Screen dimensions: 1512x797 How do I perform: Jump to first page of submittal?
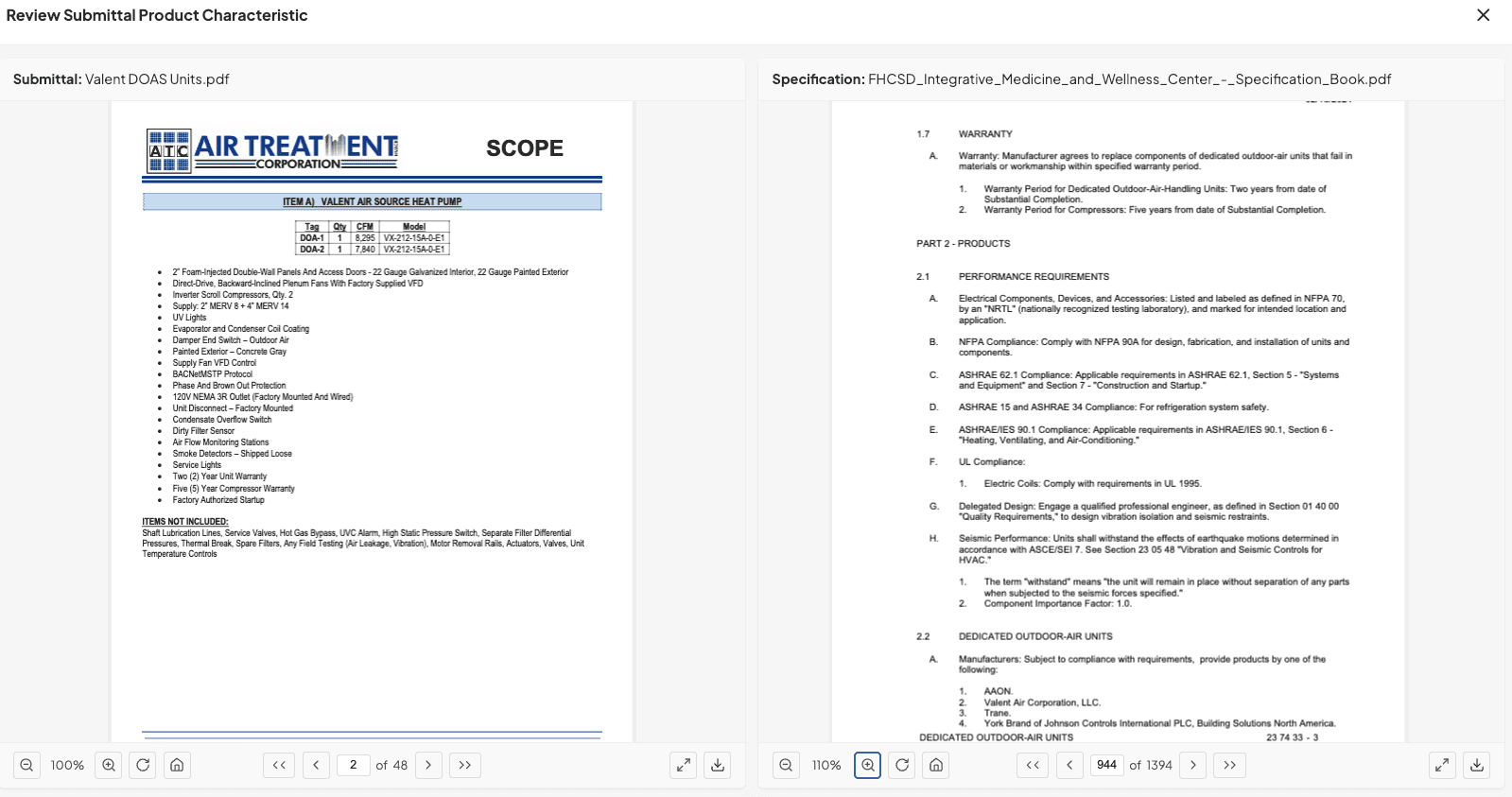click(279, 765)
